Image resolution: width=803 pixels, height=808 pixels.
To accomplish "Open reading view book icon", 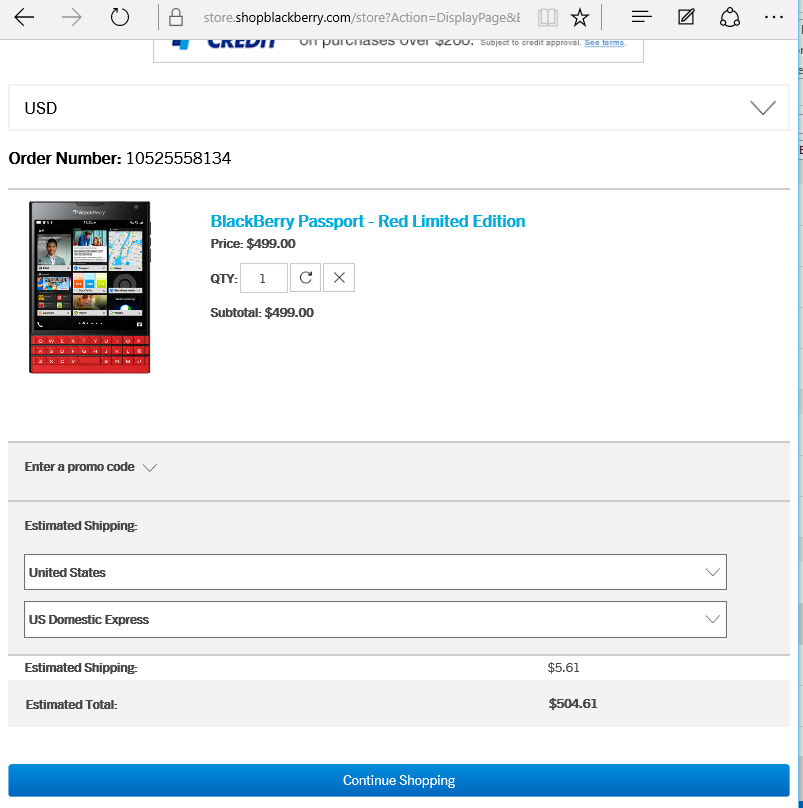I will (x=547, y=17).
